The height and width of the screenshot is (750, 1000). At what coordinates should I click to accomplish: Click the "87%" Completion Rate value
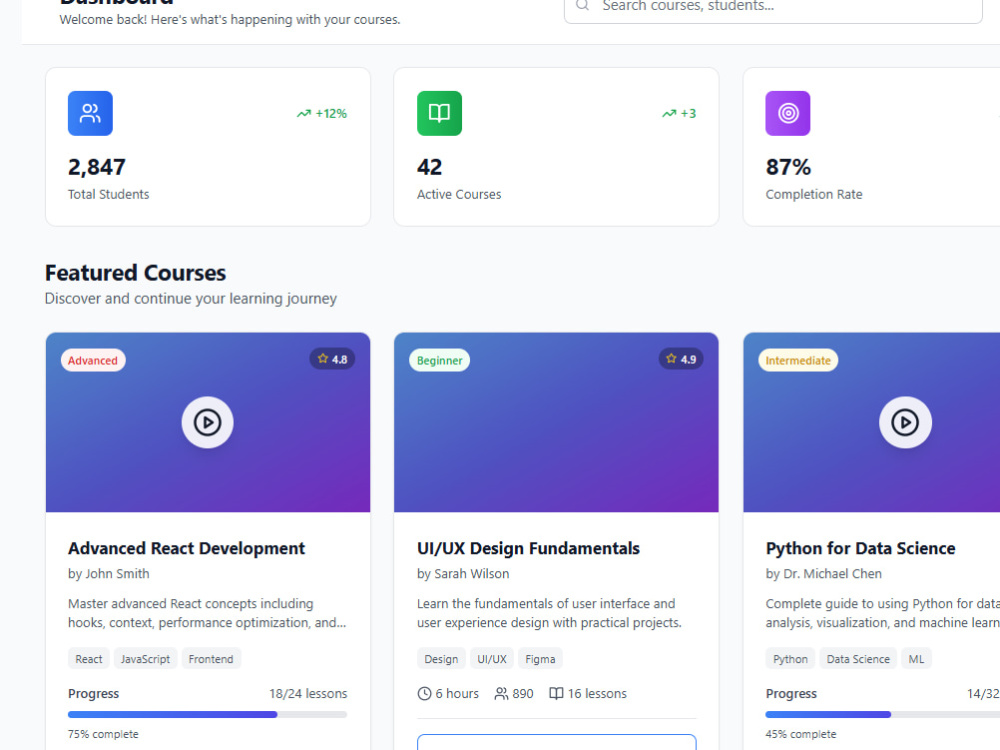(788, 167)
